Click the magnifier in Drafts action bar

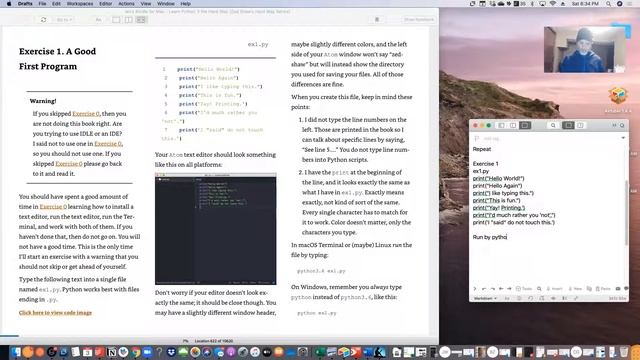point(539,289)
